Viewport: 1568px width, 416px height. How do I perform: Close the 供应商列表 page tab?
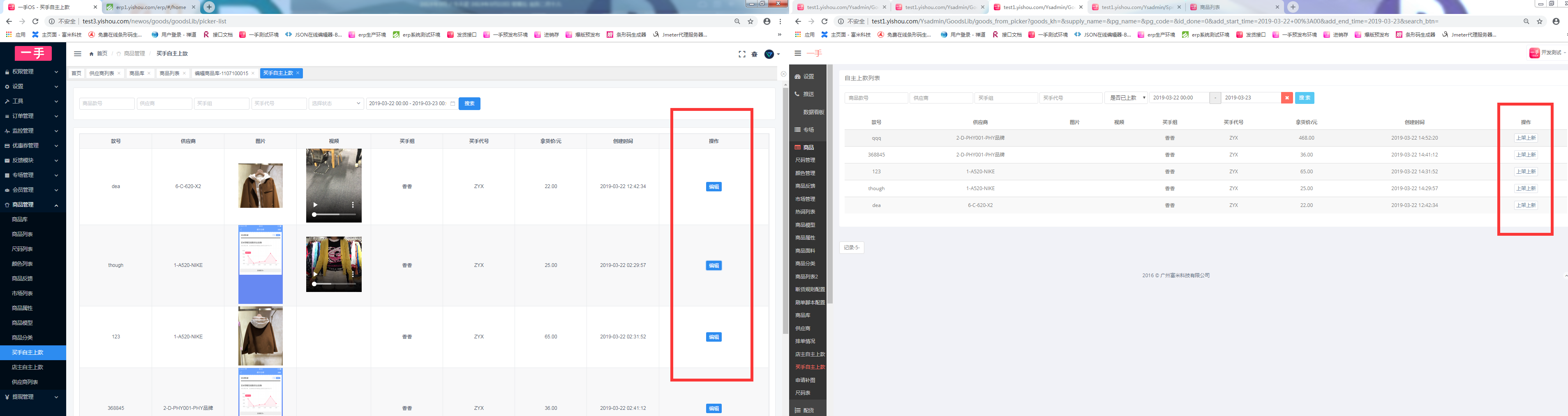pyautogui.click(x=119, y=73)
